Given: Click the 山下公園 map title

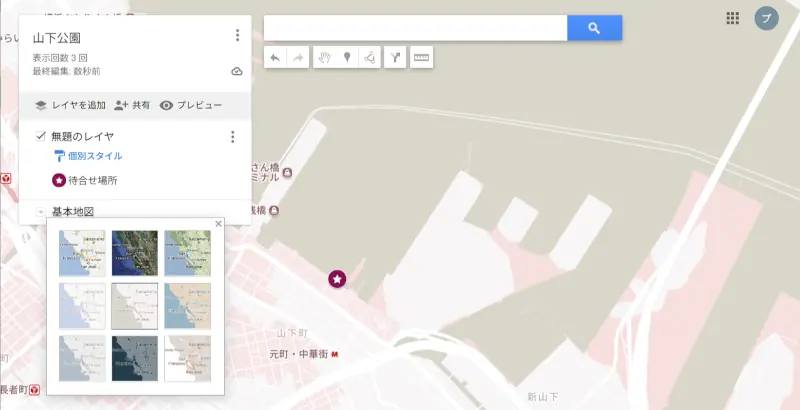Looking at the screenshot, I should (x=57, y=38).
